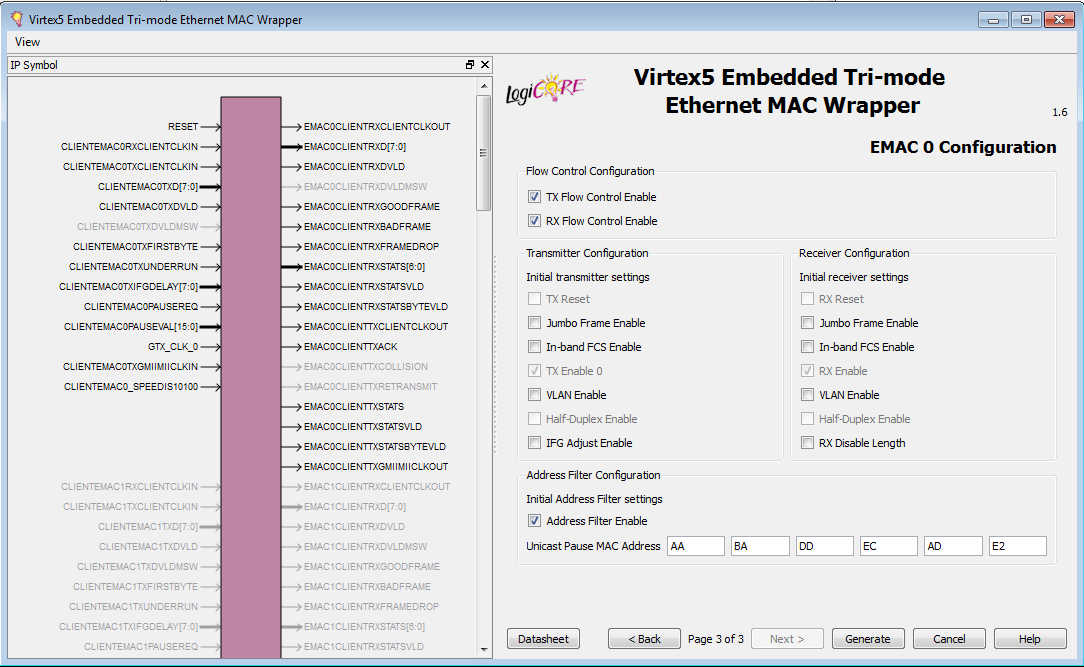This screenshot has width=1084, height=667.
Task: Click the E2 MAC address field
Action: pos(1018,546)
